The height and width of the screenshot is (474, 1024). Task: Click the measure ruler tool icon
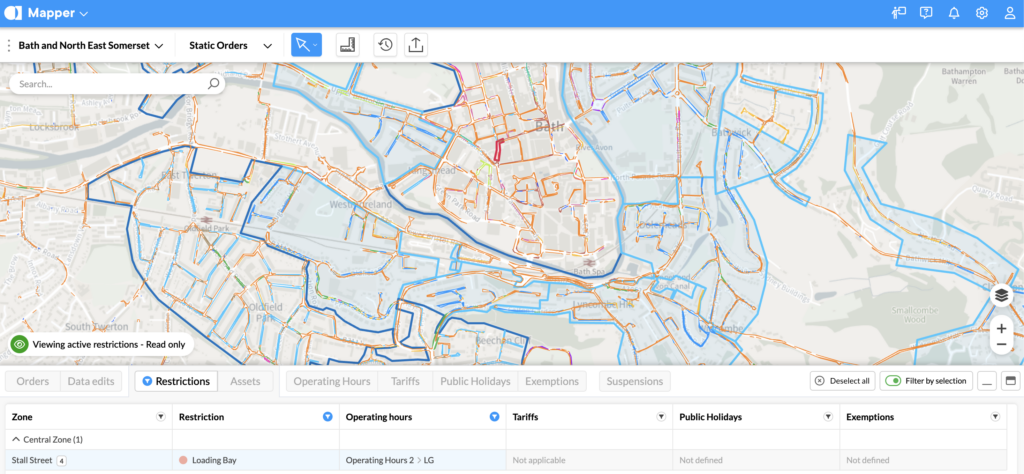[347, 45]
